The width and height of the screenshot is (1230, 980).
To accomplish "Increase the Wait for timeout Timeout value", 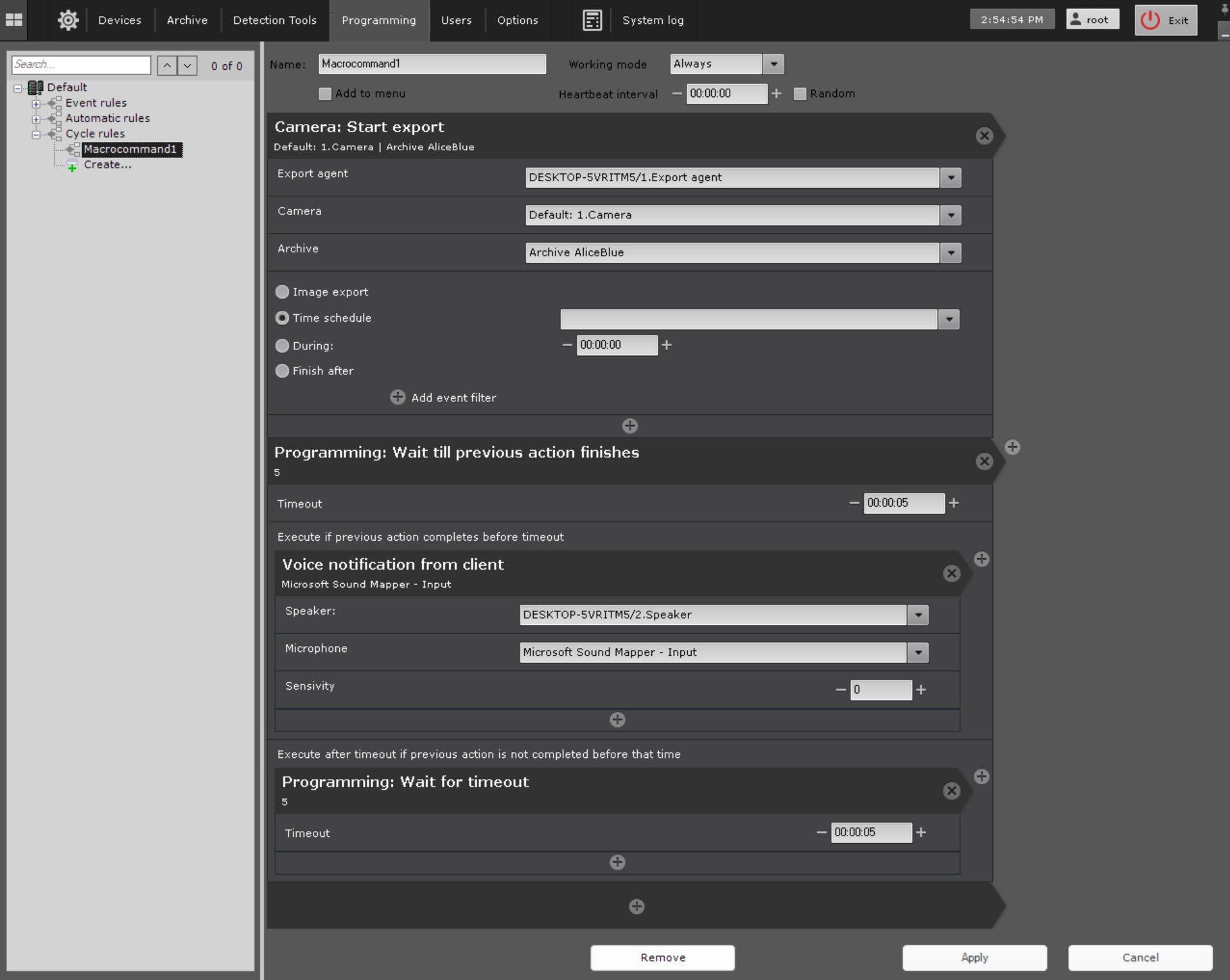I will point(921,832).
